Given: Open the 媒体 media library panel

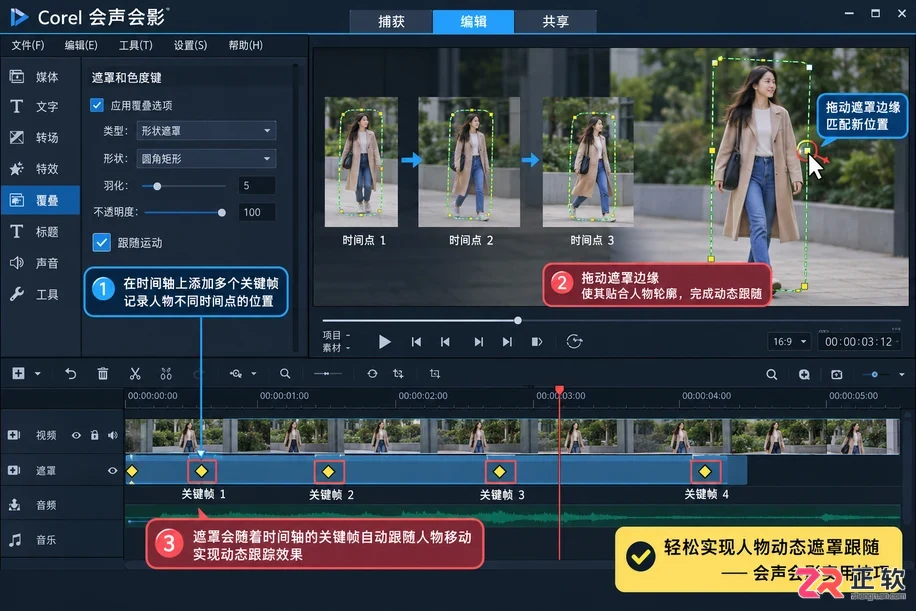Looking at the screenshot, I should (x=35, y=77).
